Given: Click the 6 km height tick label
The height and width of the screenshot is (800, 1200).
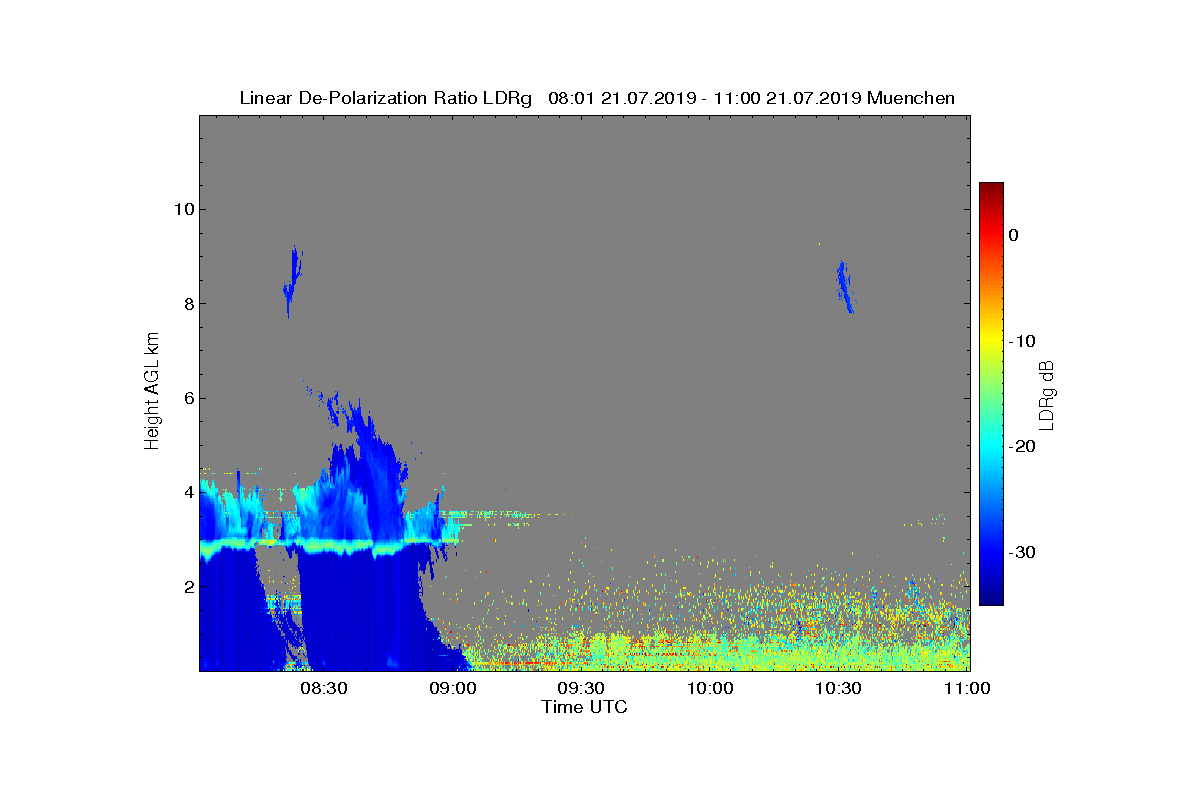Looking at the screenshot, I should pos(188,398).
